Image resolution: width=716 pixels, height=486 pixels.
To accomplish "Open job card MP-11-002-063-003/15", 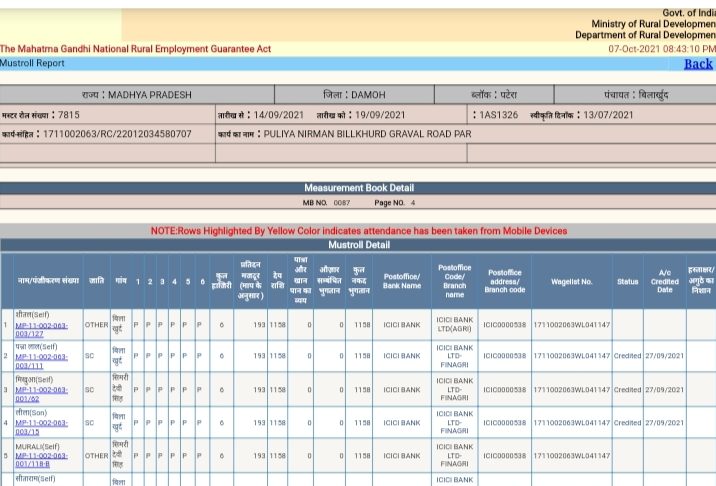I will click(x=41, y=427).
